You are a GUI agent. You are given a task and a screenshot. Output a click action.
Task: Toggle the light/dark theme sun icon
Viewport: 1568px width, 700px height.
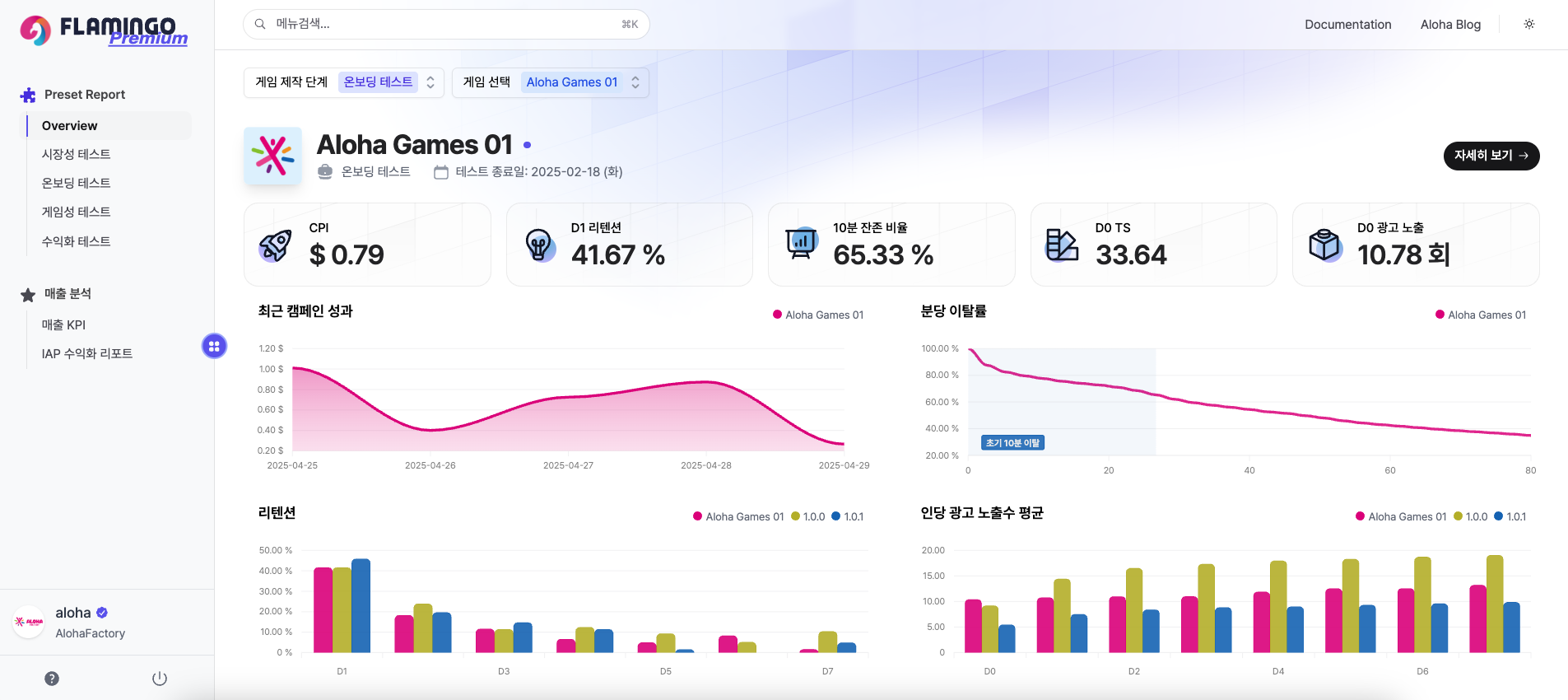[x=1528, y=25]
